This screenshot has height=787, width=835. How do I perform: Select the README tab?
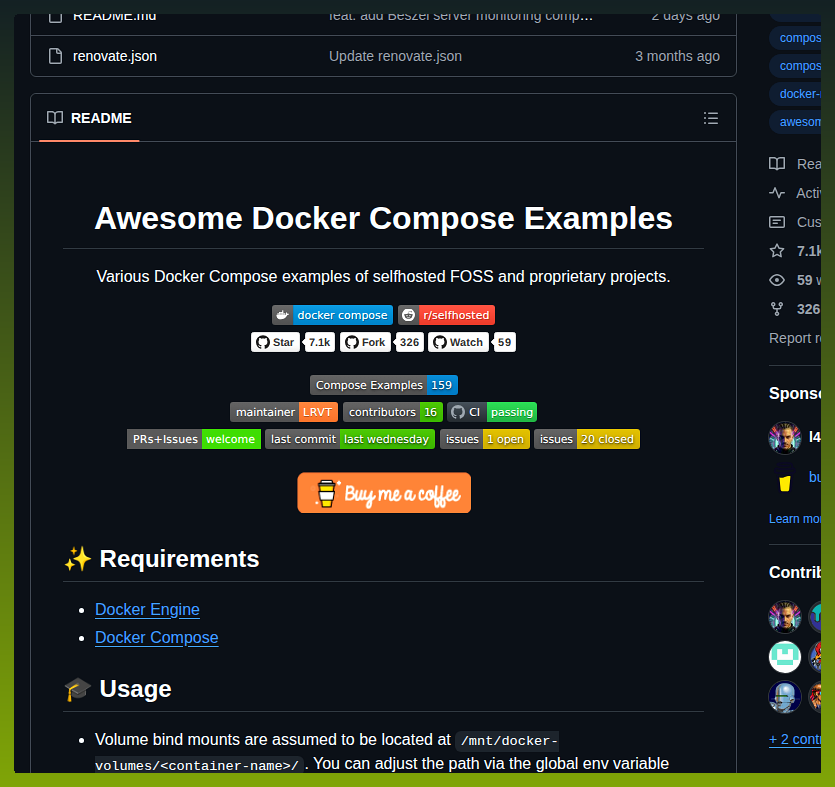pos(89,118)
